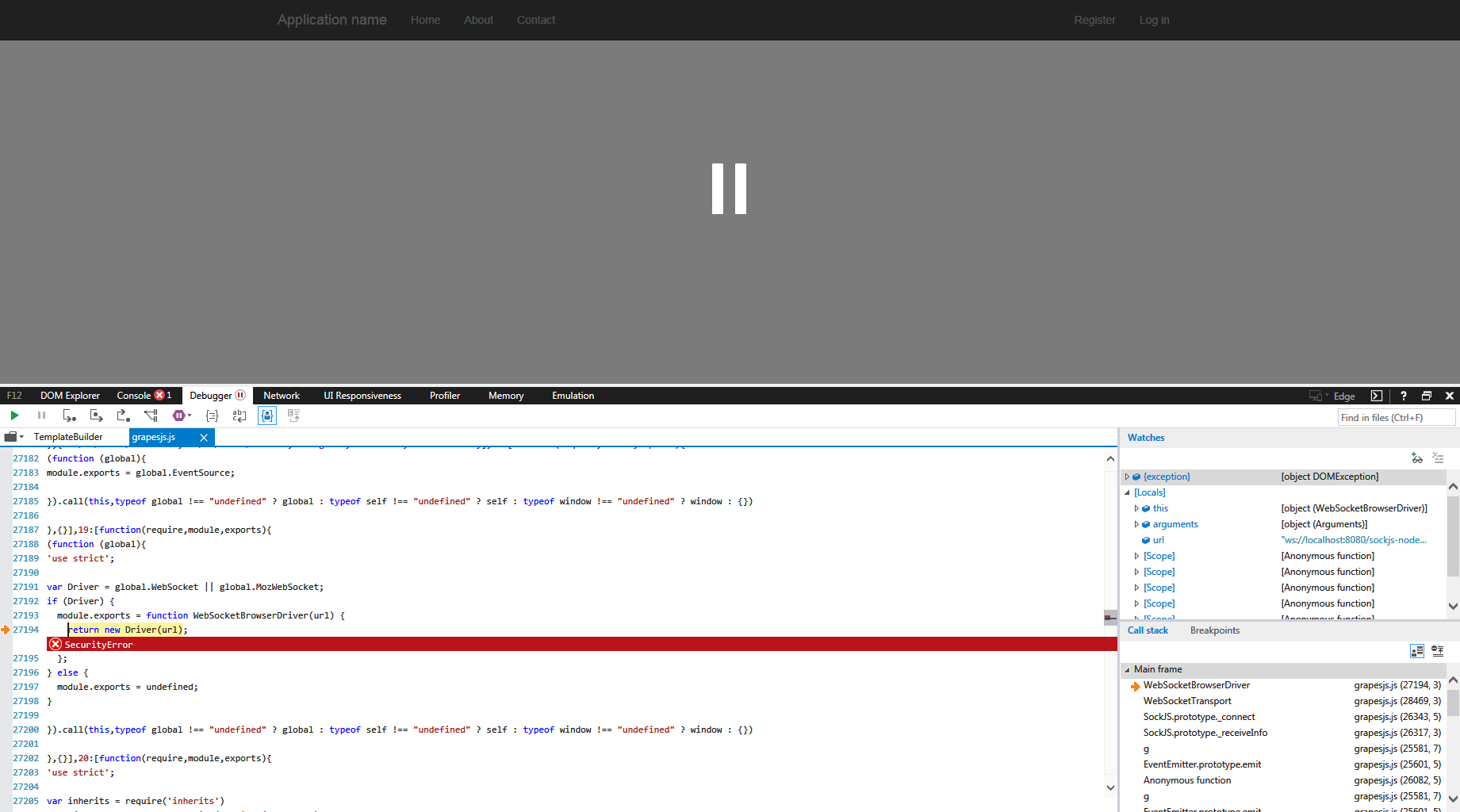Viewport: 1460px width, 812px height.
Task: Toggle show library frames in call stack icon
Action: click(x=1417, y=651)
